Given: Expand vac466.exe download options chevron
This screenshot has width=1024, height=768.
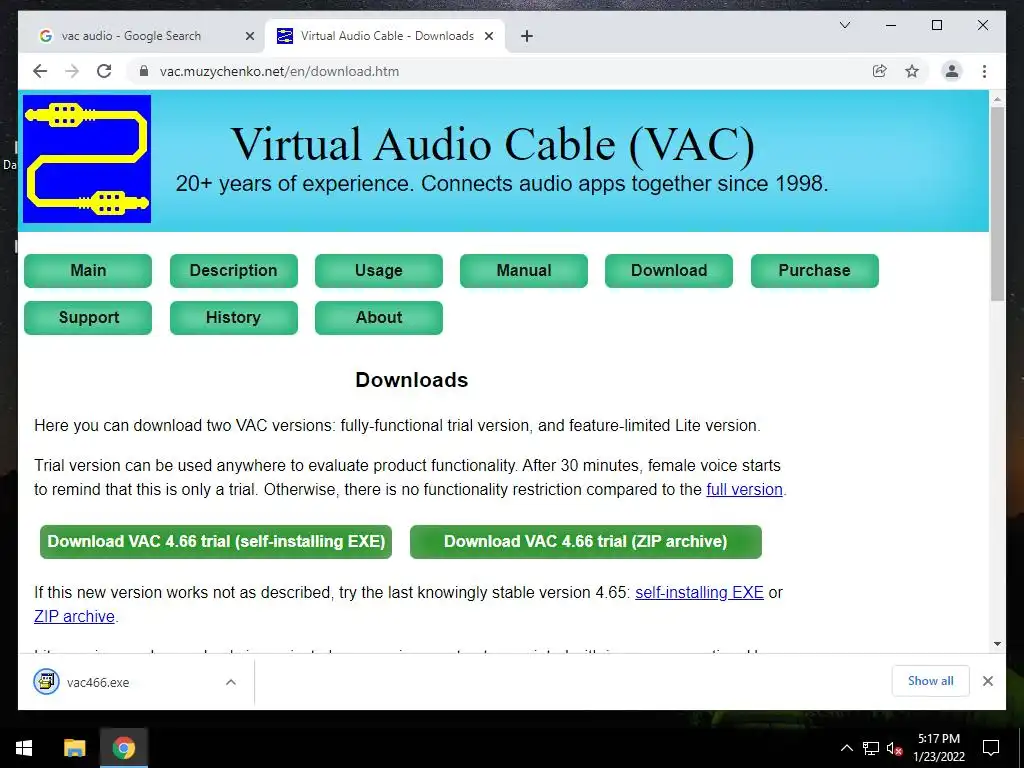Looking at the screenshot, I should point(231,682).
